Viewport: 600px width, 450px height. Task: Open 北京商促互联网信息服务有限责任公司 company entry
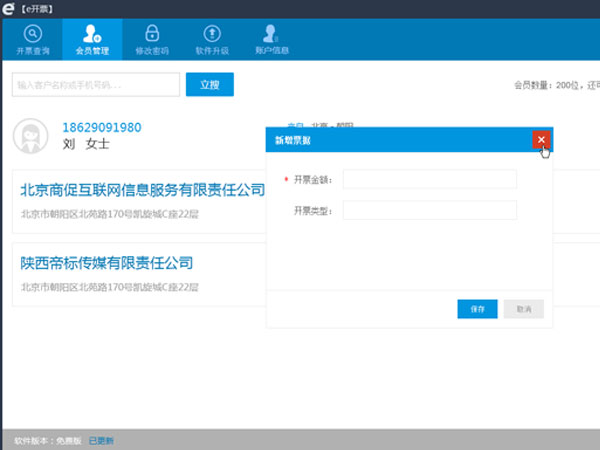142,189
